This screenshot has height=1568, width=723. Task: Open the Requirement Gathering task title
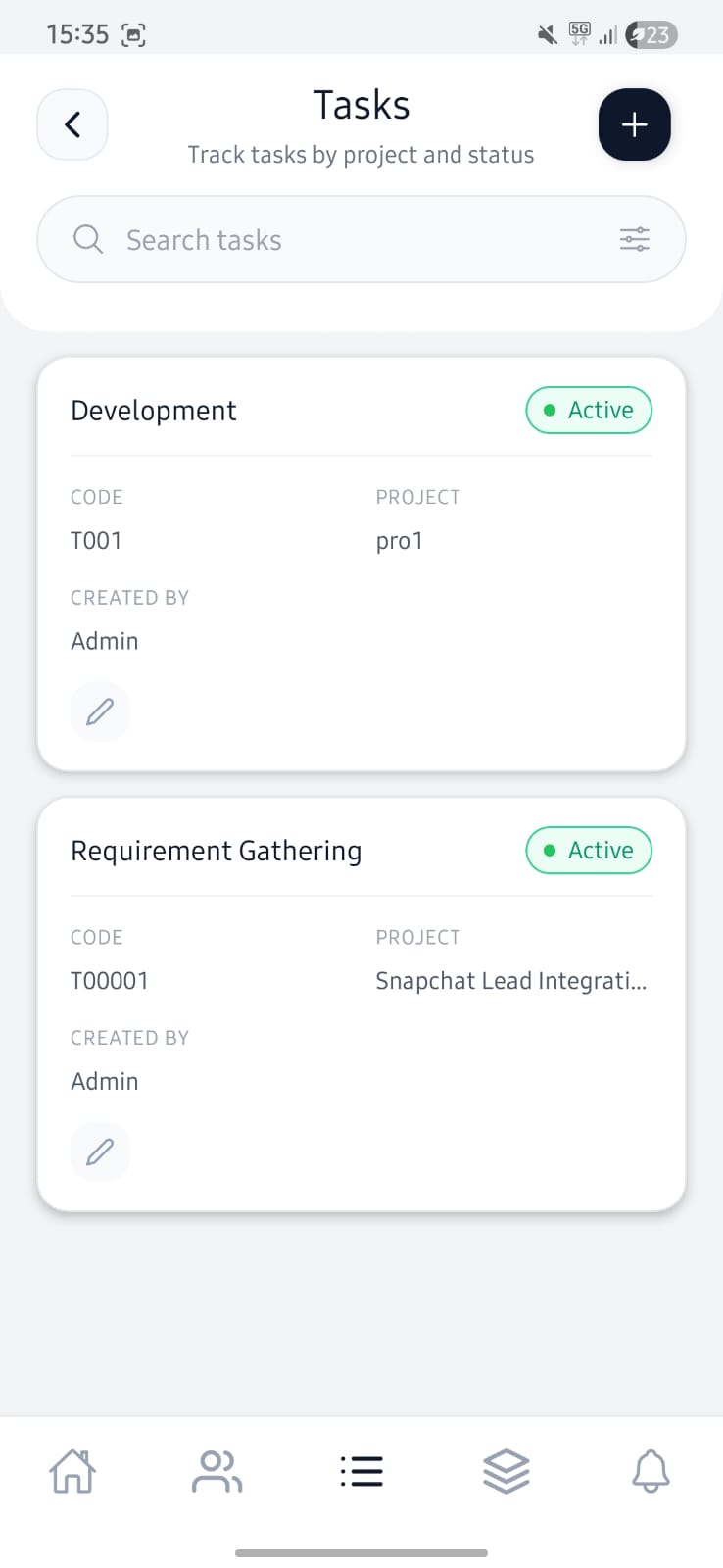(x=217, y=851)
